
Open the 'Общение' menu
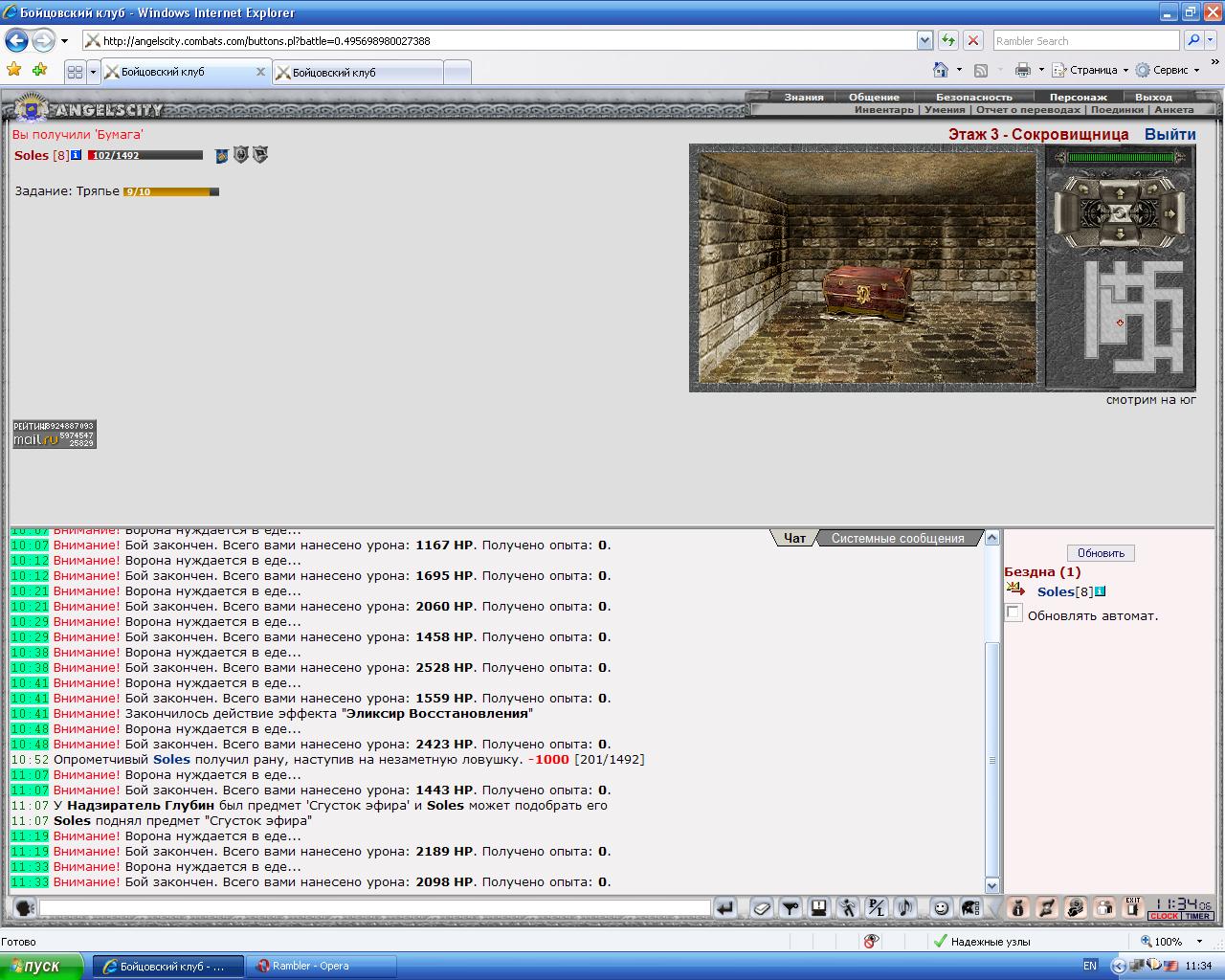(874, 97)
